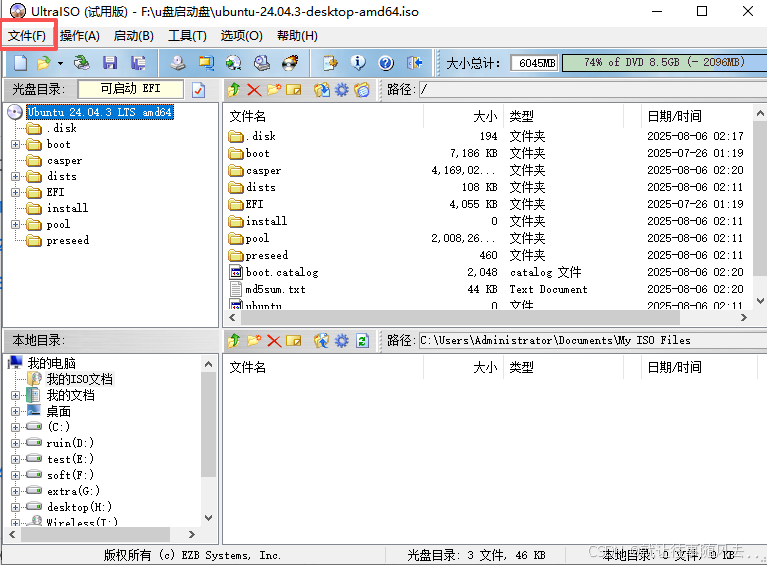Click green Refresh icon in local pane toolbar
This screenshot has height=565, width=767.
pyautogui.click(x=362, y=340)
